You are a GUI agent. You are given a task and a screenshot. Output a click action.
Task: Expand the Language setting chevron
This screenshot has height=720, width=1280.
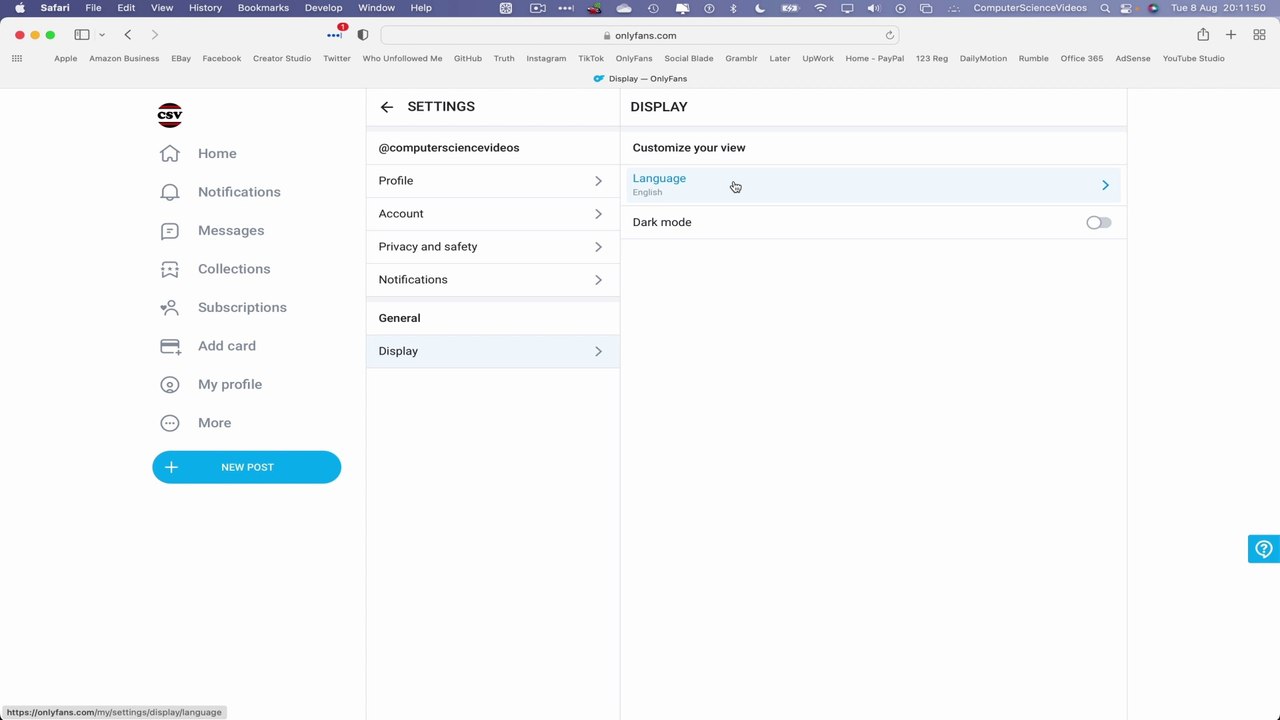(x=1105, y=185)
